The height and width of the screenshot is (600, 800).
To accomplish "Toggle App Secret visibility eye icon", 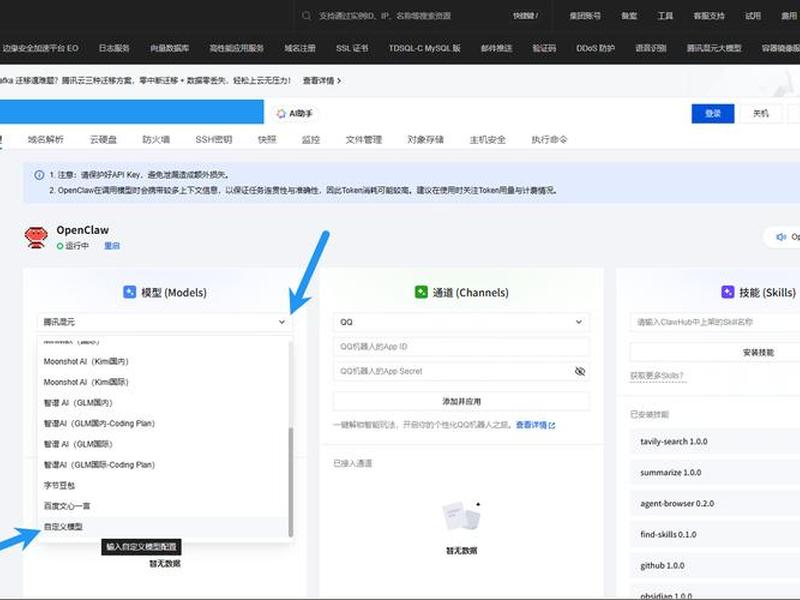I will (x=580, y=371).
